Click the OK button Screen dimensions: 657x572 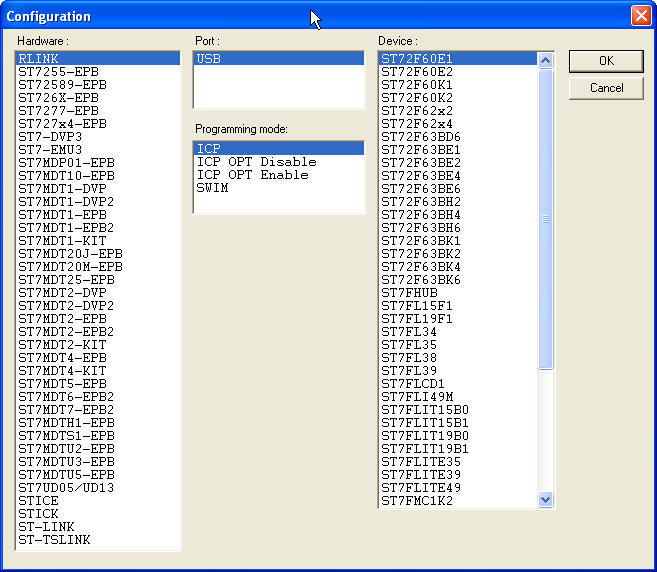pyautogui.click(x=606, y=61)
